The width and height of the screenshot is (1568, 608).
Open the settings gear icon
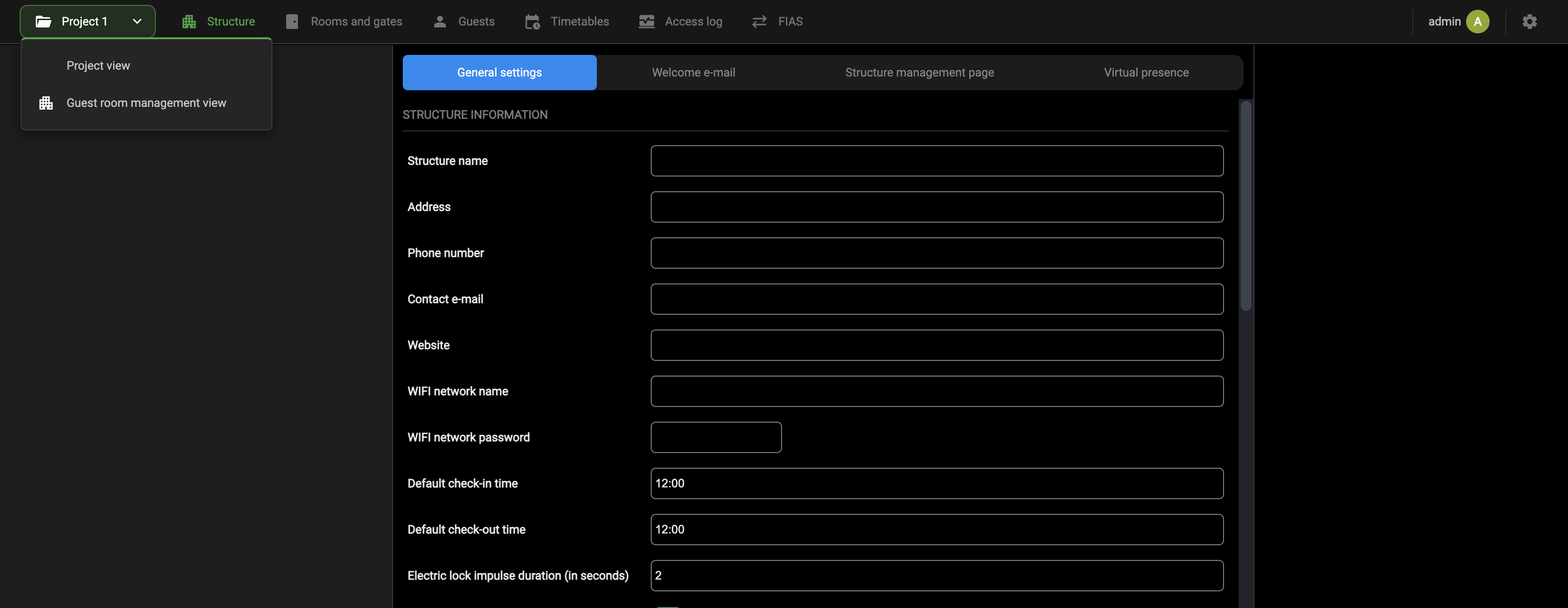(x=1529, y=21)
